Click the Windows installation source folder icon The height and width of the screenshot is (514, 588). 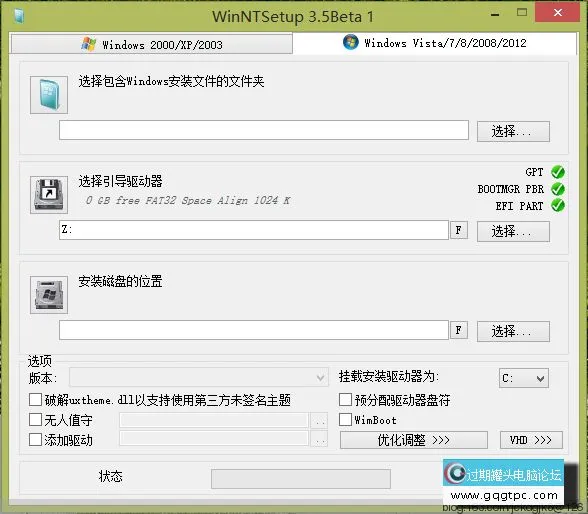(49, 95)
